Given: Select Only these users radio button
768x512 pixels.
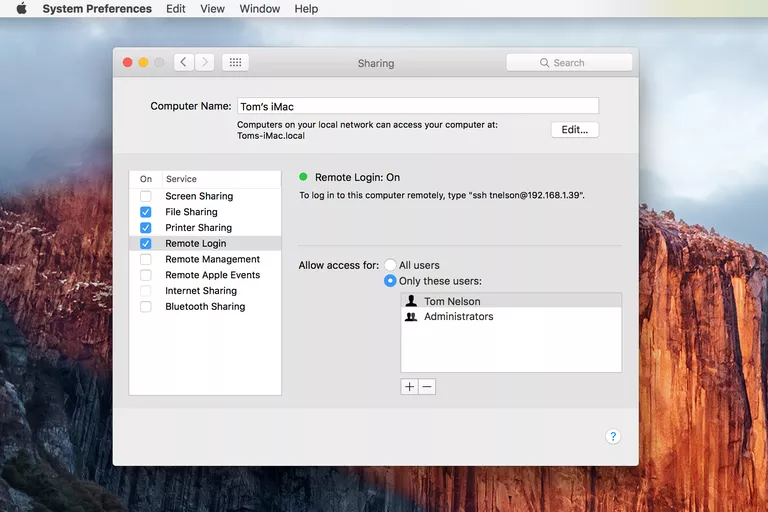Looking at the screenshot, I should (x=390, y=281).
